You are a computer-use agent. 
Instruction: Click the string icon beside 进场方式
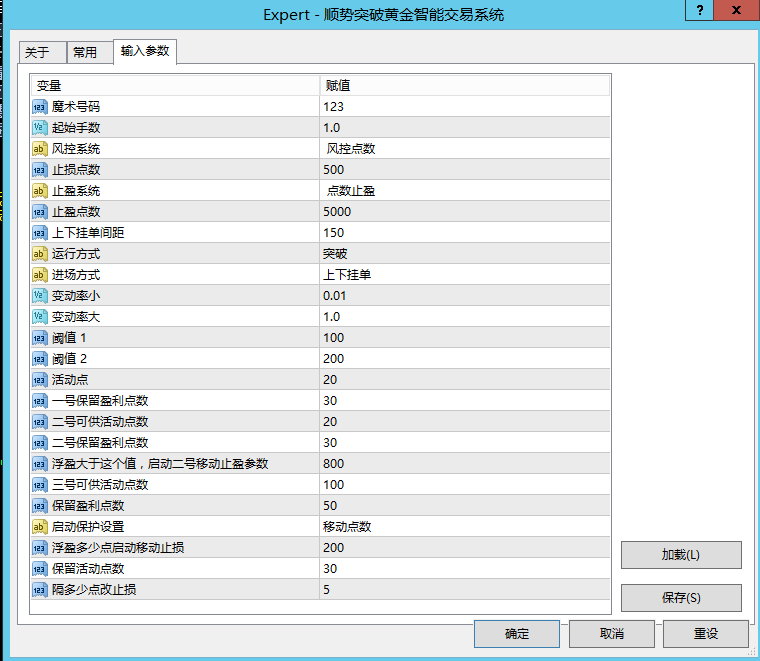tap(40, 275)
